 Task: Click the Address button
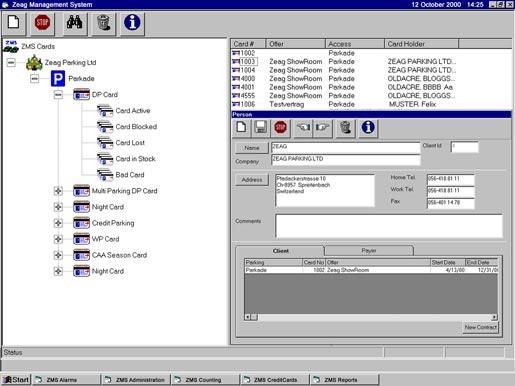pyautogui.click(x=252, y=180)
